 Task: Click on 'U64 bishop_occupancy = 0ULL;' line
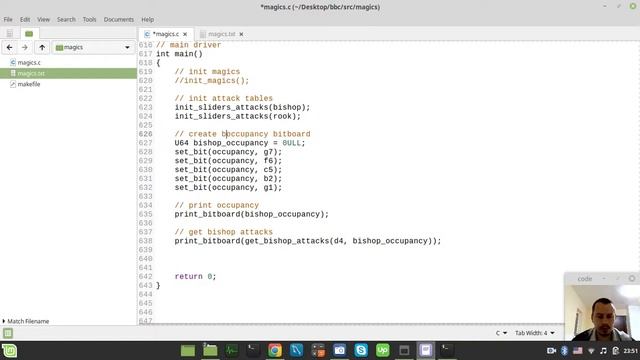pyautogui.click(x=240, y=143)
